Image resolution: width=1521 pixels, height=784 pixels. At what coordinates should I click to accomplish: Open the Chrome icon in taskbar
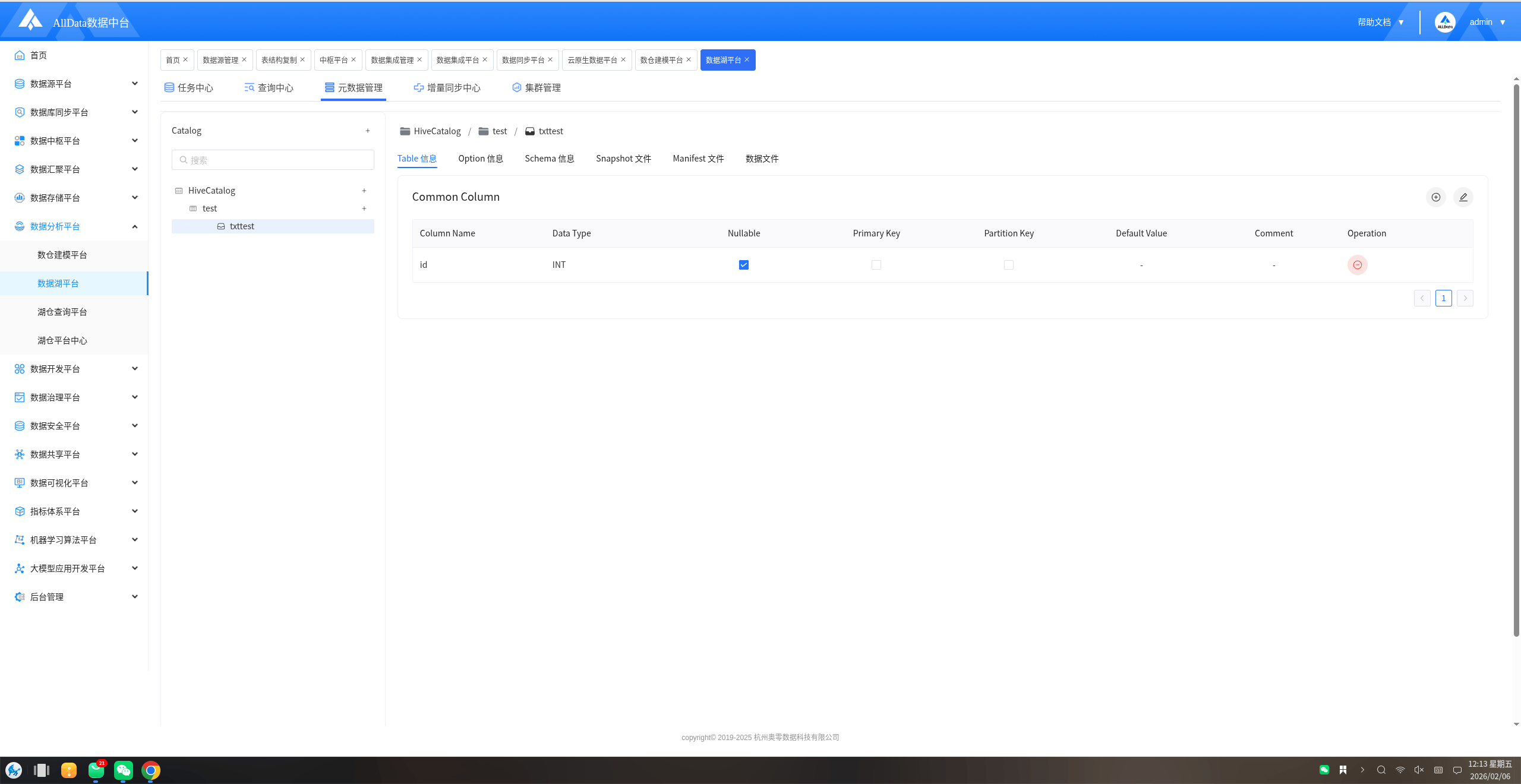(x=151, y=770)
